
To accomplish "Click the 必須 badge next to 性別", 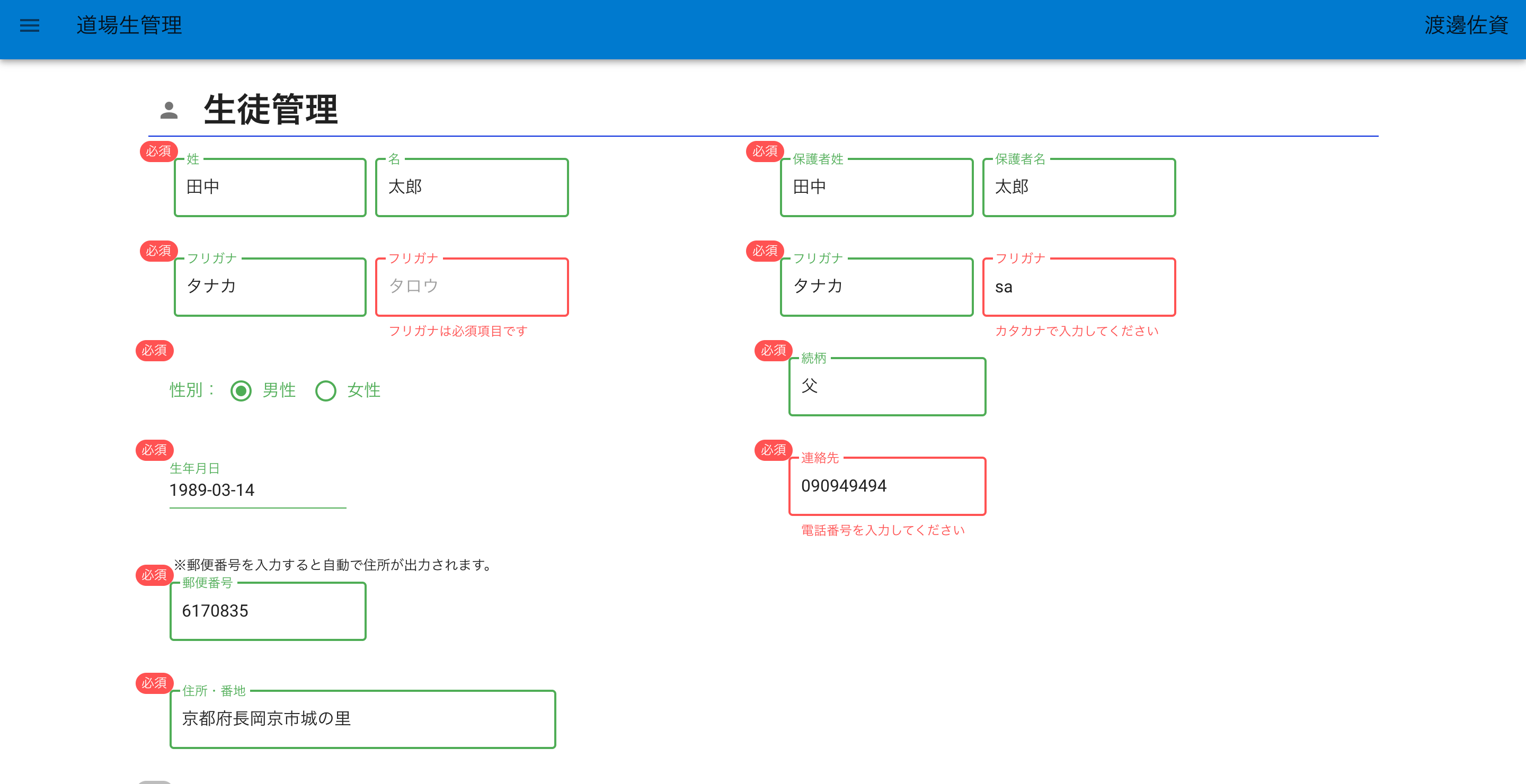I will click(155, 351).
